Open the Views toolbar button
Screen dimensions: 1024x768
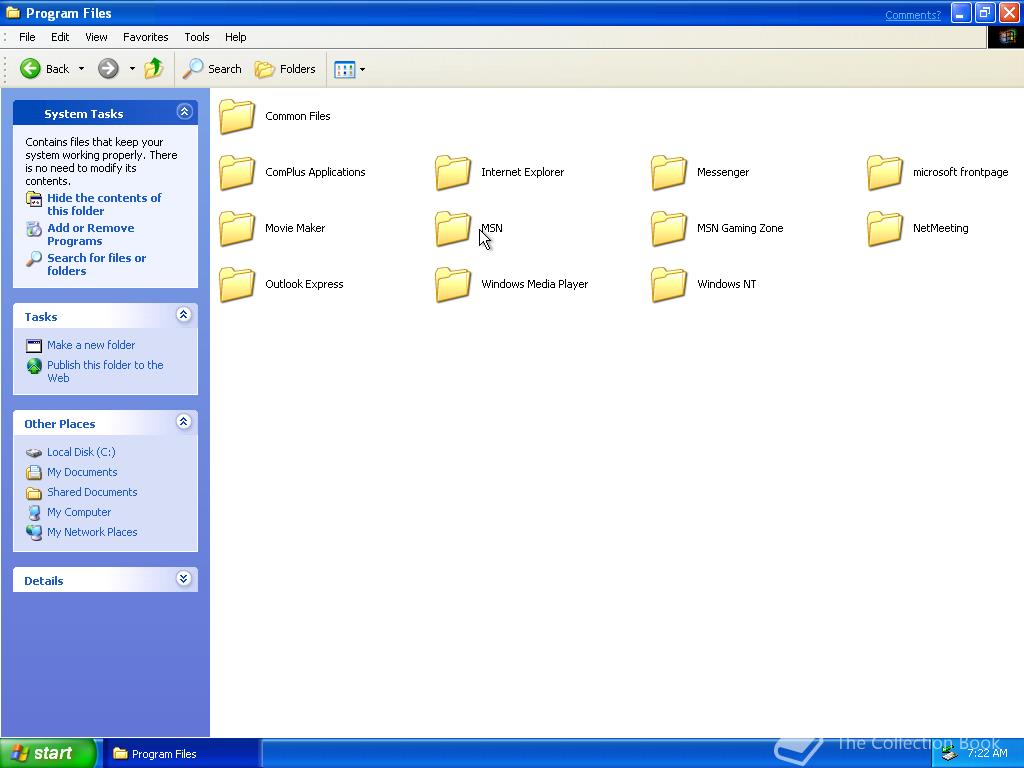pyautogui.click(x=344, y=69)
